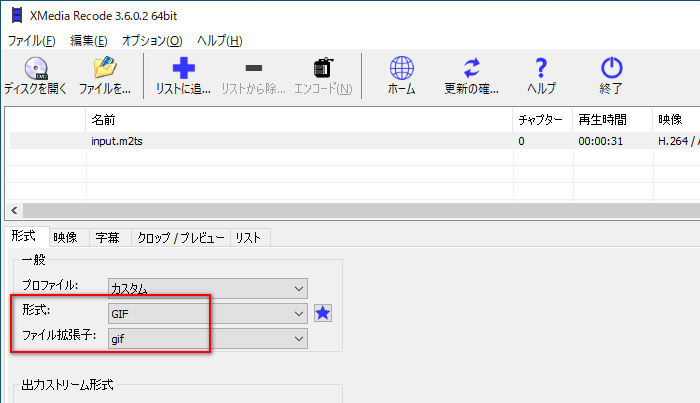Open file via ファイルを... folder icon
Screen dimensions: 700x403
[x=105, y=67]
